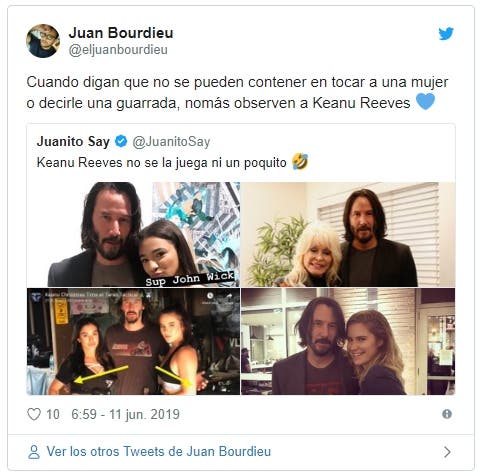Screen dimensions: 480x476
Task: Open the 'Sup John Wick' selfie photo
Action: [x=133, y=234]
